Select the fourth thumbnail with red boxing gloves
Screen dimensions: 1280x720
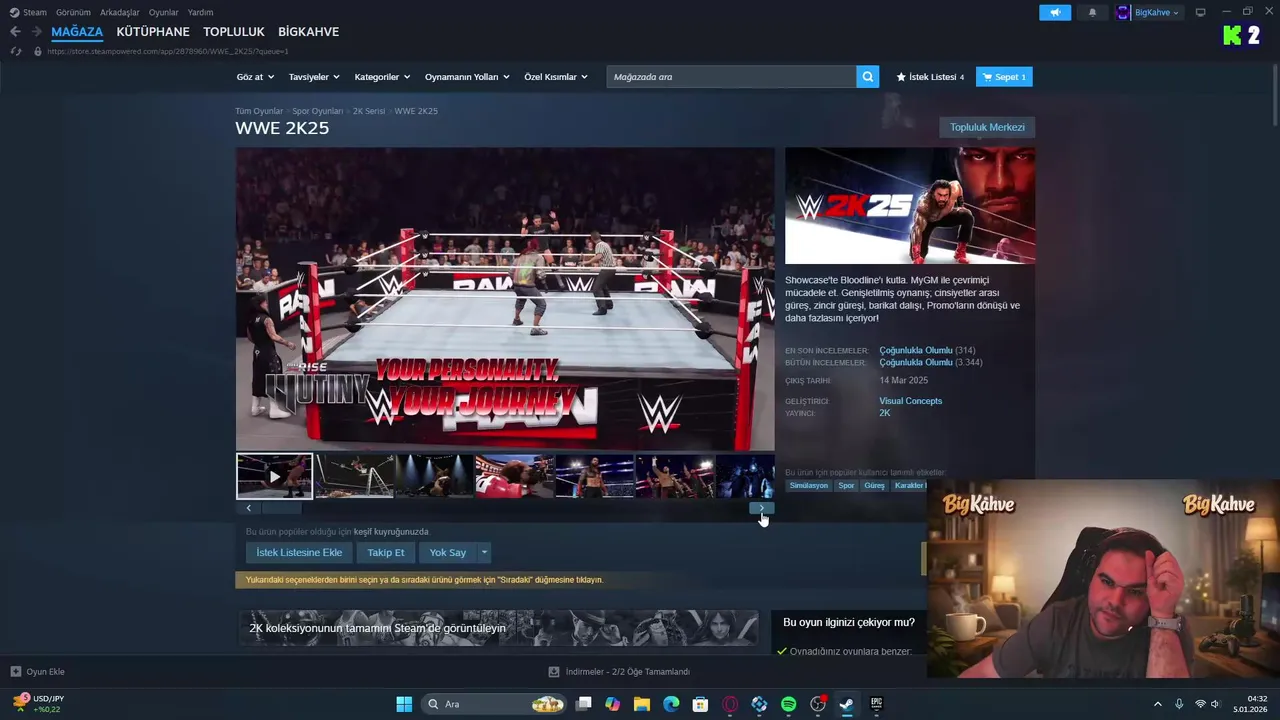point(514,476)
